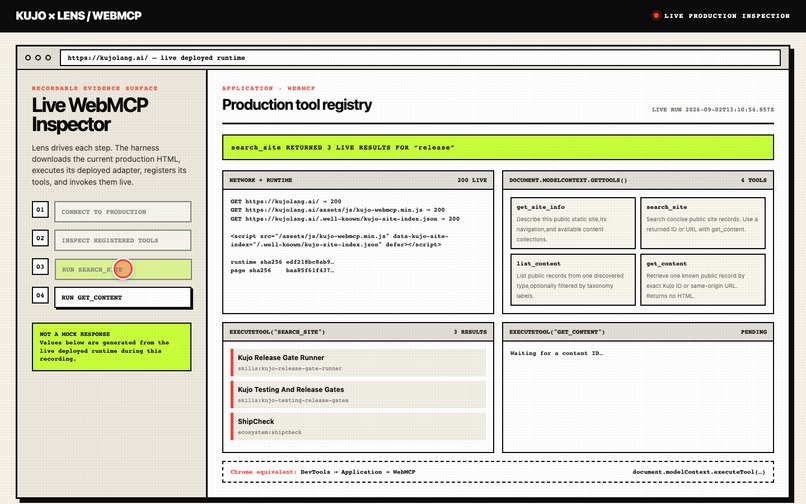The width and height of the screenshot is (806, 504).
Task: Select the step number 03 badge
Action: click(x=40, y=266)
